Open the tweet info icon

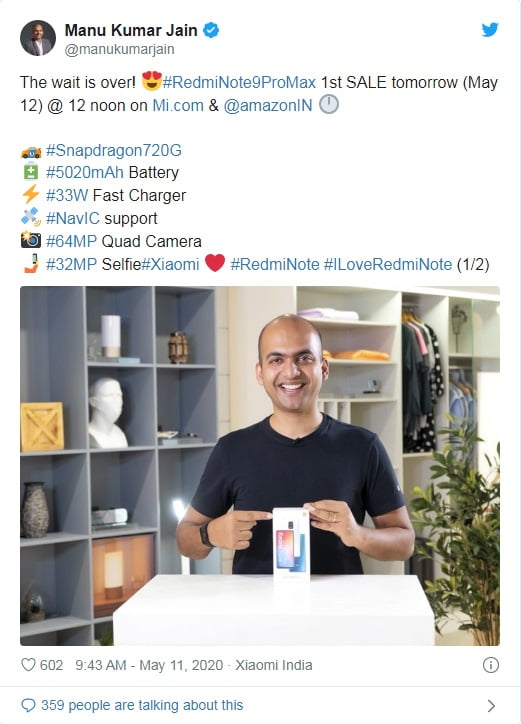491,665
